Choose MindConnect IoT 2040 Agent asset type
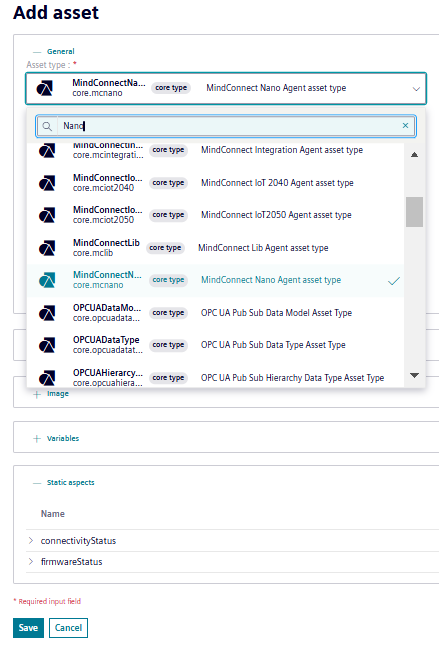The width and height of the screenshot is (439, 646). point(215,183)
